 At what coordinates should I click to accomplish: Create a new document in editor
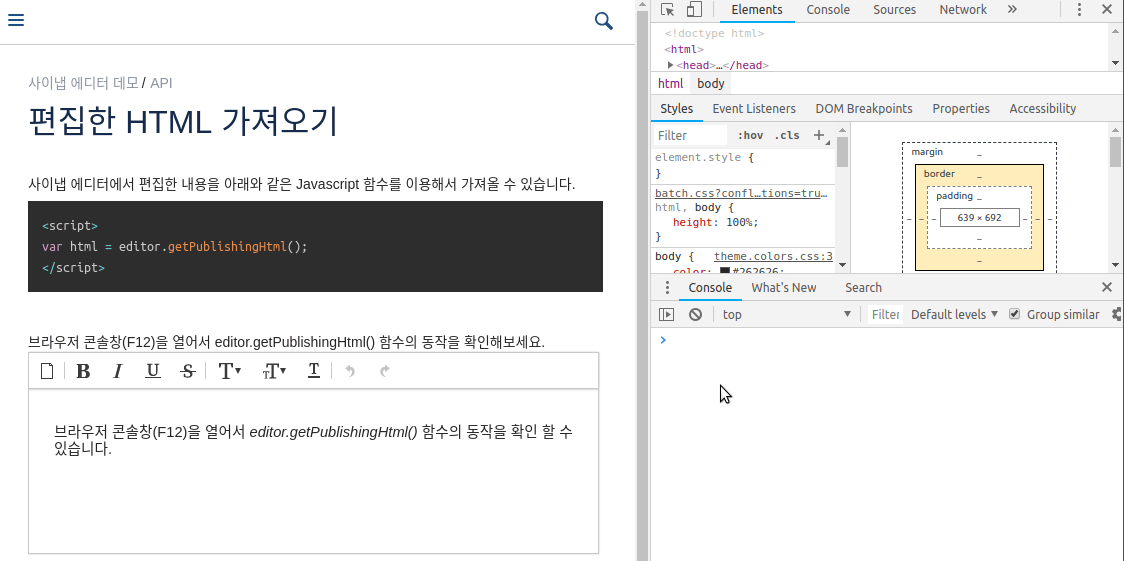click(x=47, y=371)
